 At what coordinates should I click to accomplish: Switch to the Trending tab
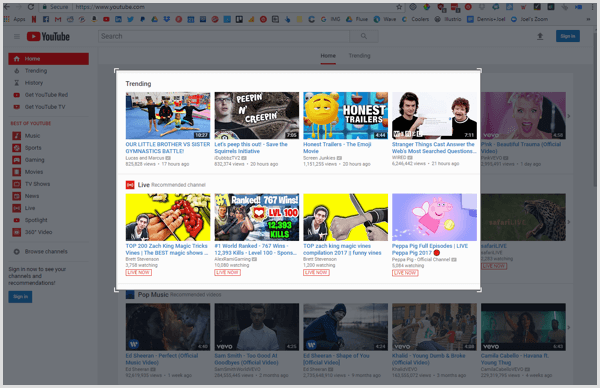[359, 56]
